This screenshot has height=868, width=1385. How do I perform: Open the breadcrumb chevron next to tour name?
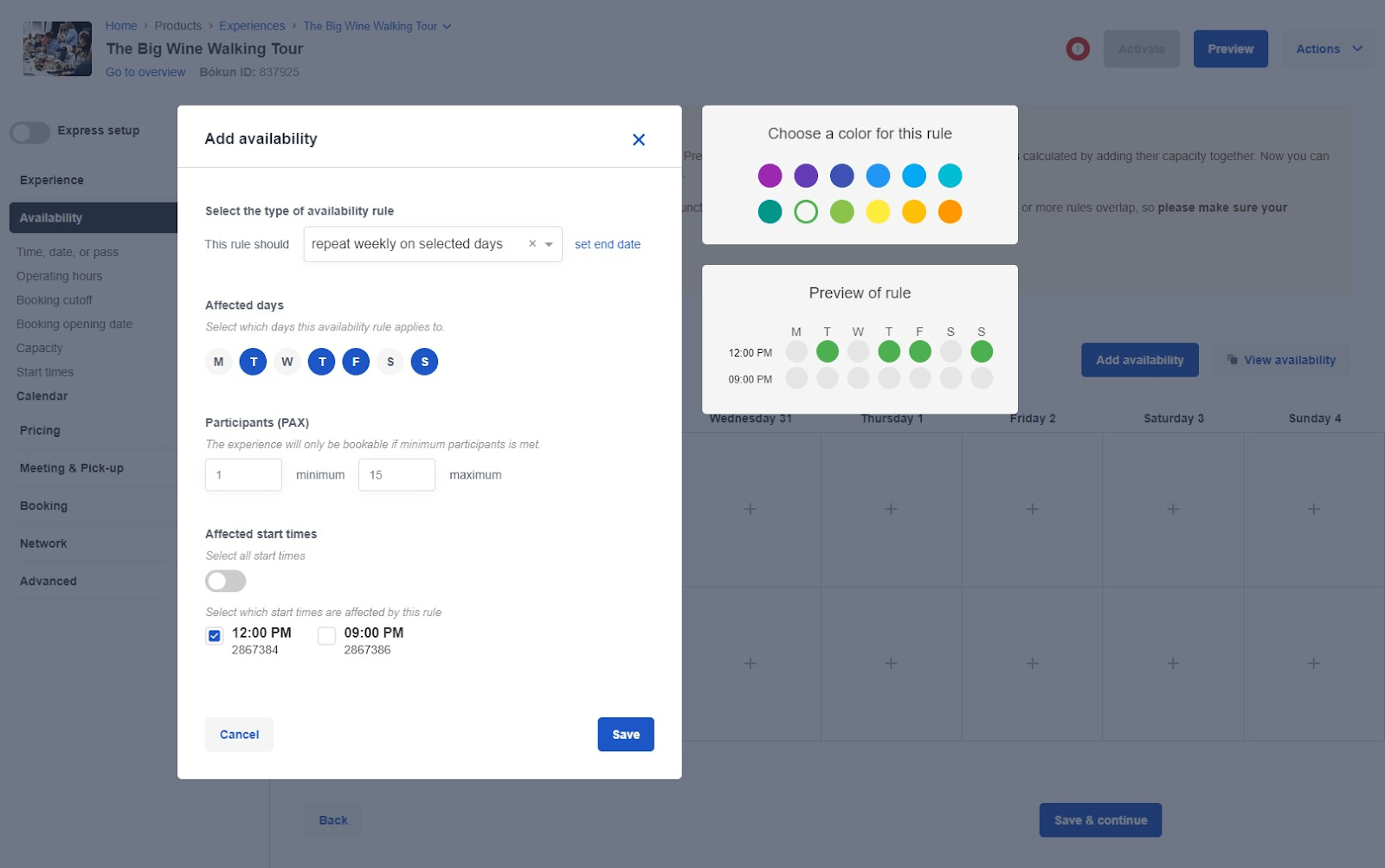point(447,26)
